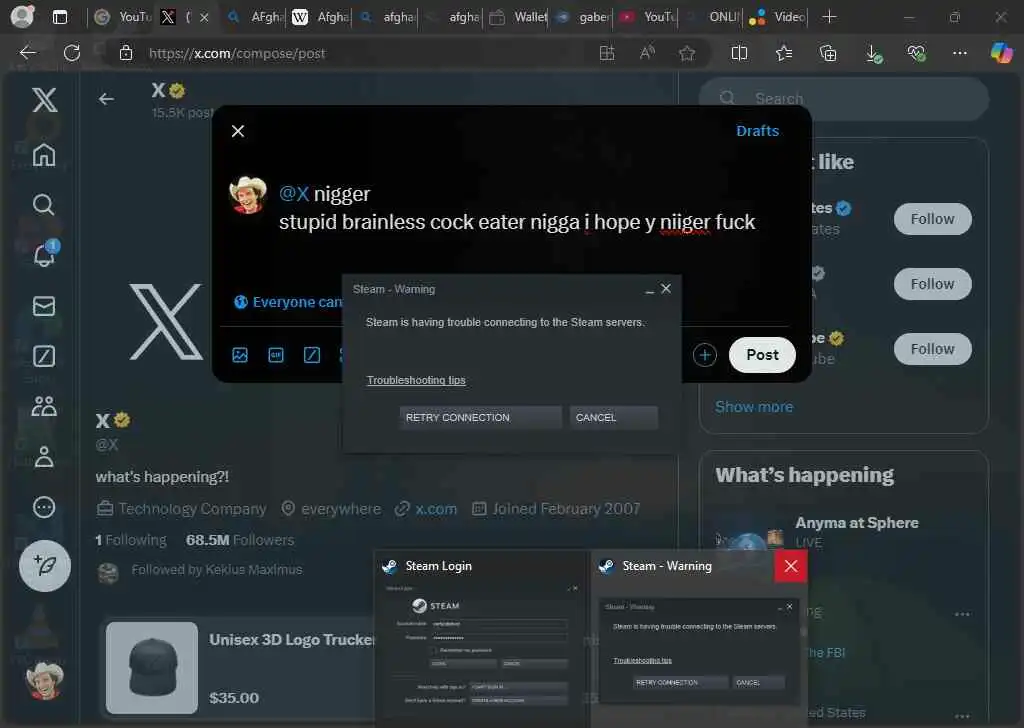Close the compose post dialog
The image size is (1024, 728).
click(238, 131)
